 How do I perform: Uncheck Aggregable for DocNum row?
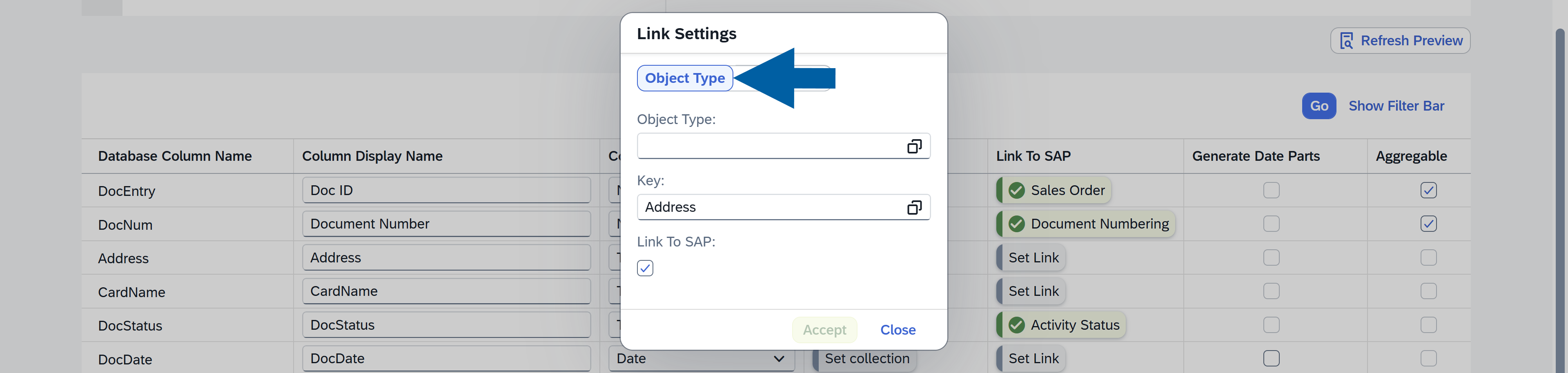pos(1428,224)
